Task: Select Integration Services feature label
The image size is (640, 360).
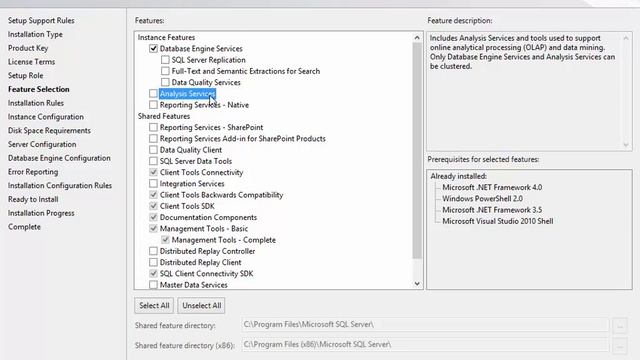Action: [192, 184]
